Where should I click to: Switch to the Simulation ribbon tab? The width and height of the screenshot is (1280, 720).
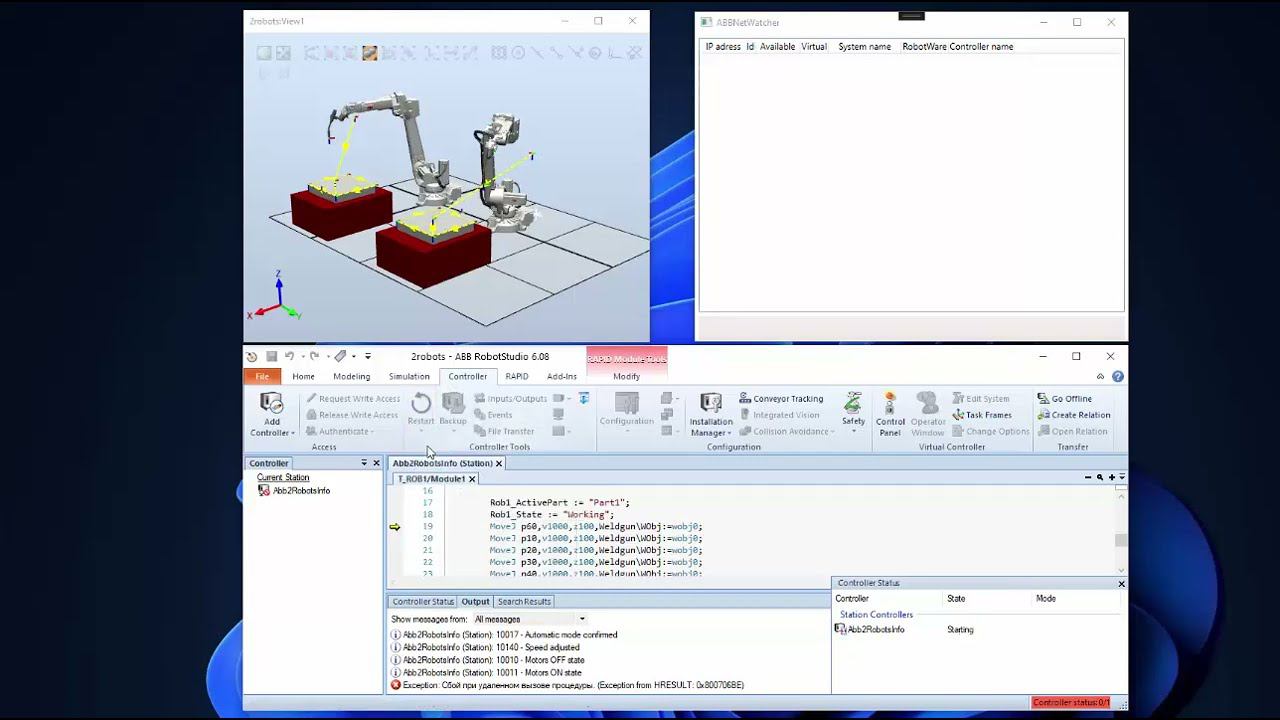click(x=409, y=376)
